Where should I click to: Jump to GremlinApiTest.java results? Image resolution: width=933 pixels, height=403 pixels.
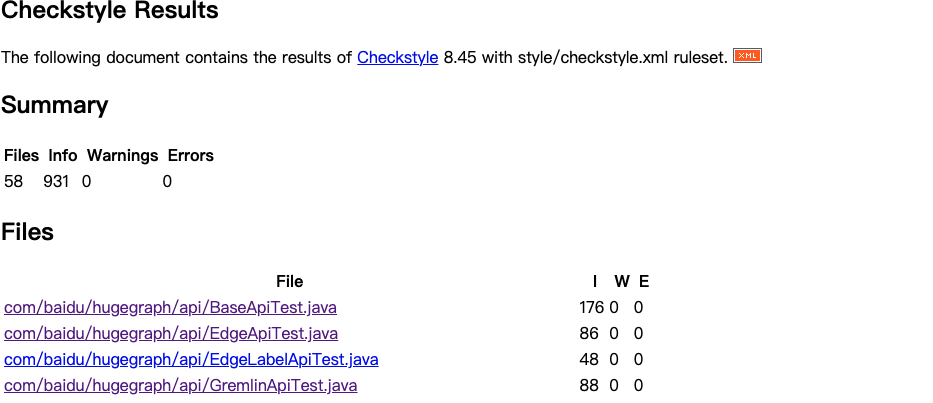tap(180, 386)
